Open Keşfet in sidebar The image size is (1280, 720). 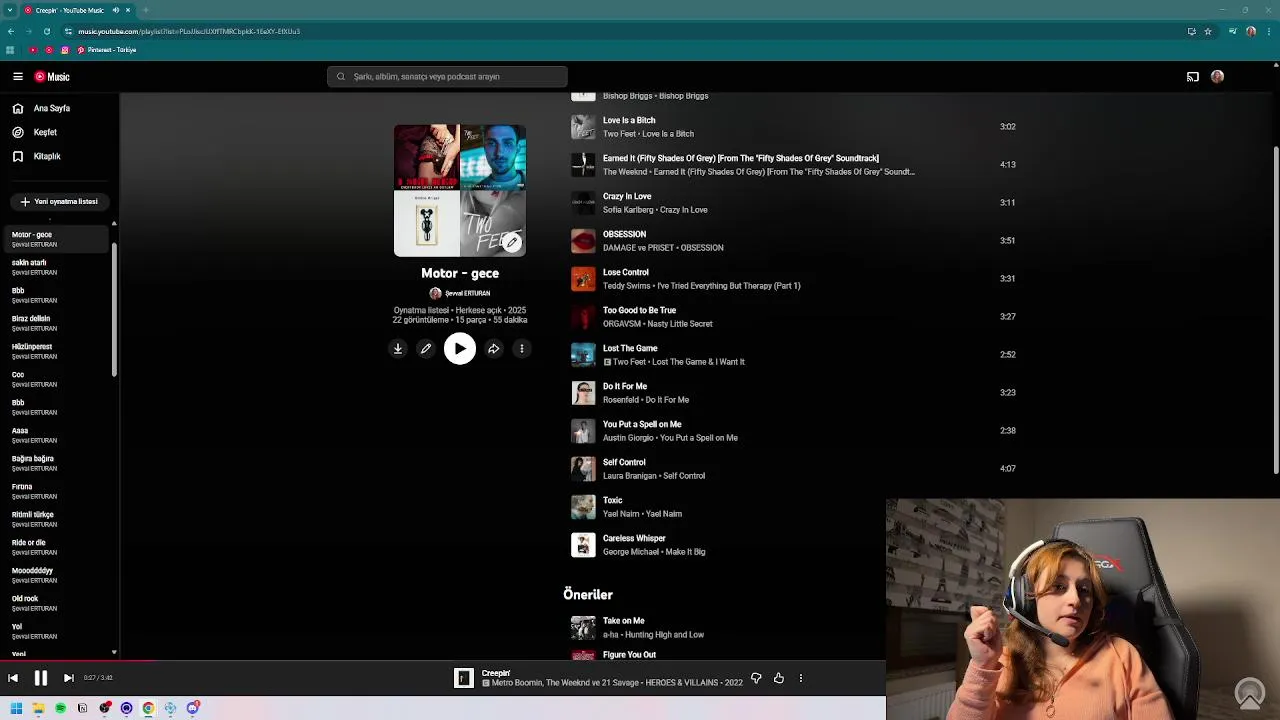click(x=45, y=132)
